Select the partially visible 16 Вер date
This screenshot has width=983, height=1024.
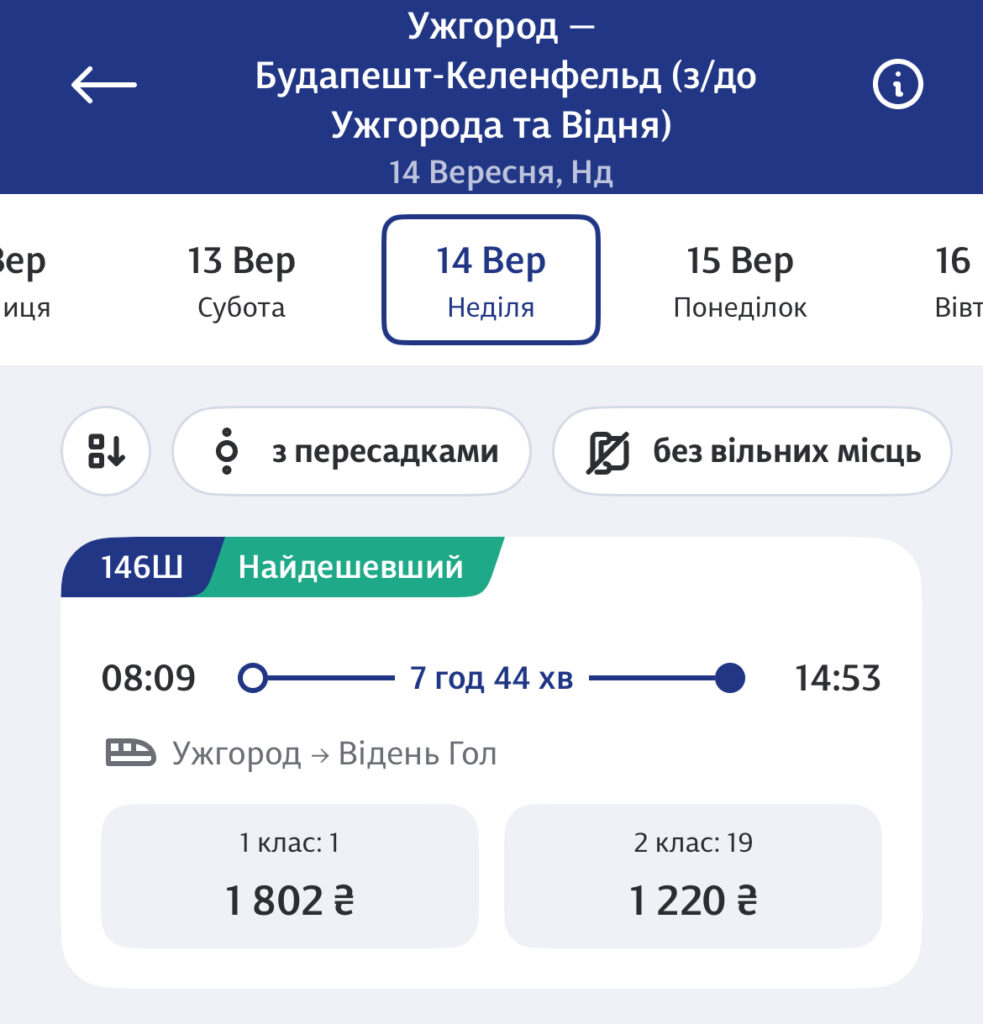pos(955,280)
